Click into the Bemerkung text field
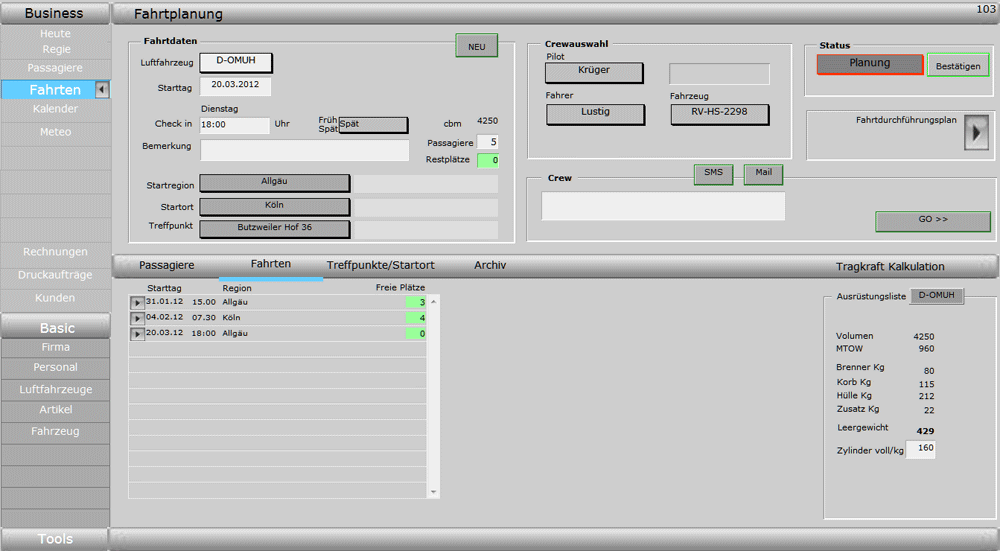 point(305,151)
